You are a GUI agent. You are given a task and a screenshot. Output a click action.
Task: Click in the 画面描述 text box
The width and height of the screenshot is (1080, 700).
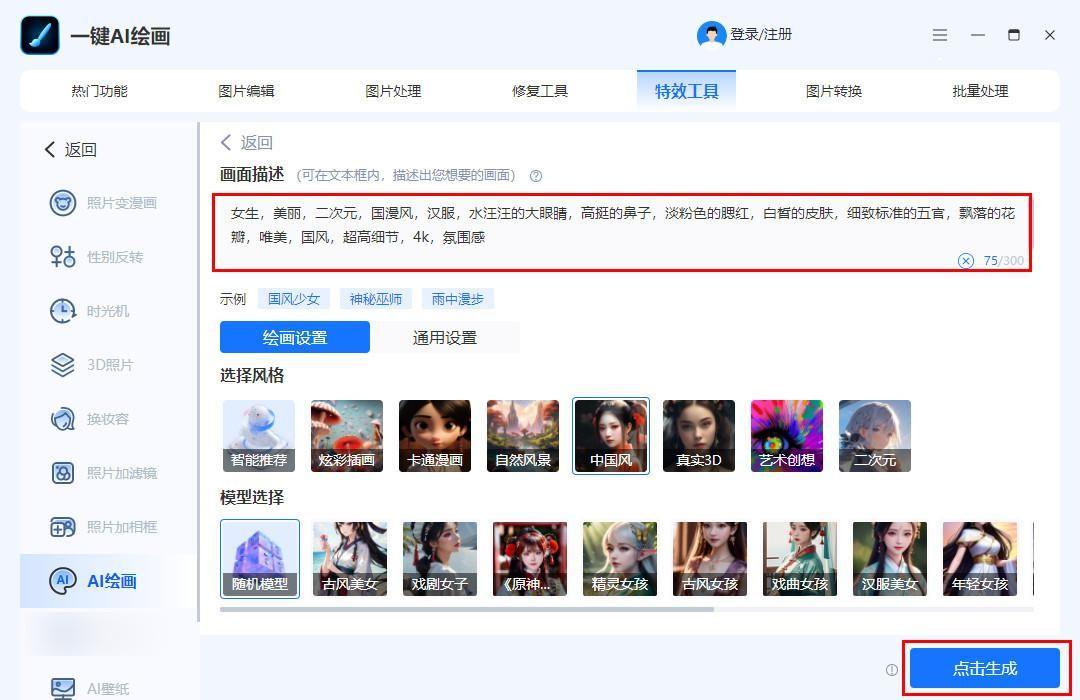coord(622,232)
